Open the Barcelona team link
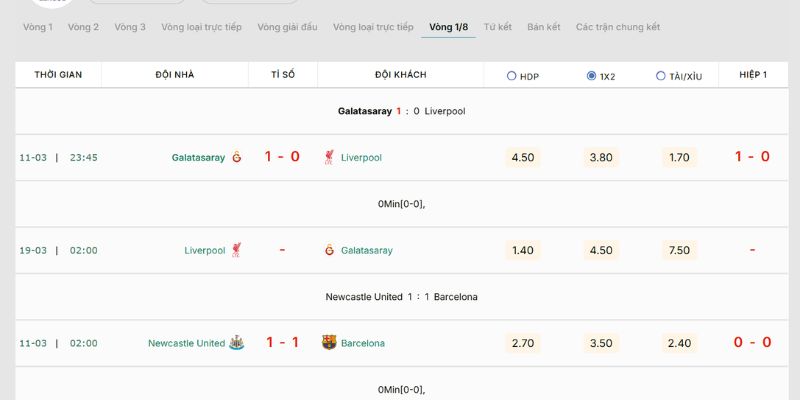This screenshot has height=400, width=800. 363,343
